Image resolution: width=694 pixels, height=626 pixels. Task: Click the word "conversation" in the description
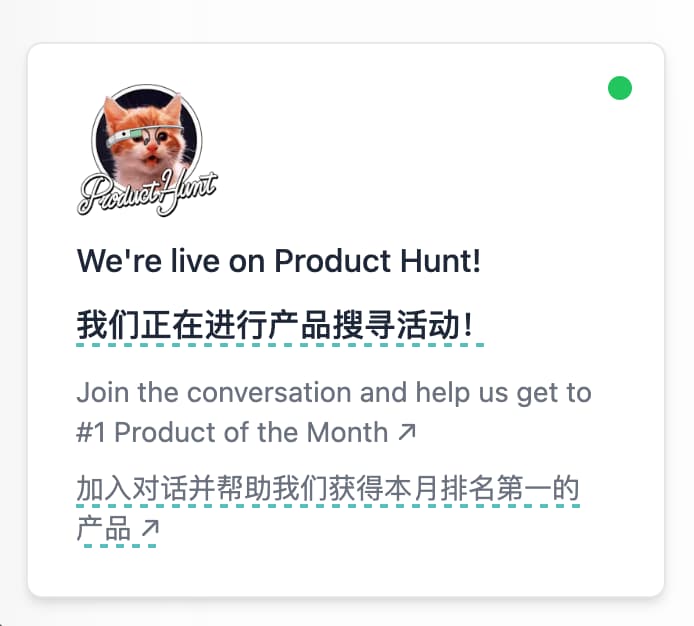click(x=270, y=393)
